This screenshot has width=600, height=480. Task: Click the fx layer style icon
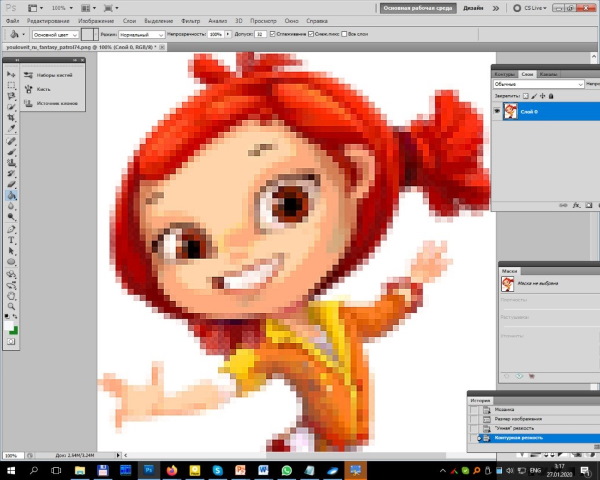tap(576, 206)
